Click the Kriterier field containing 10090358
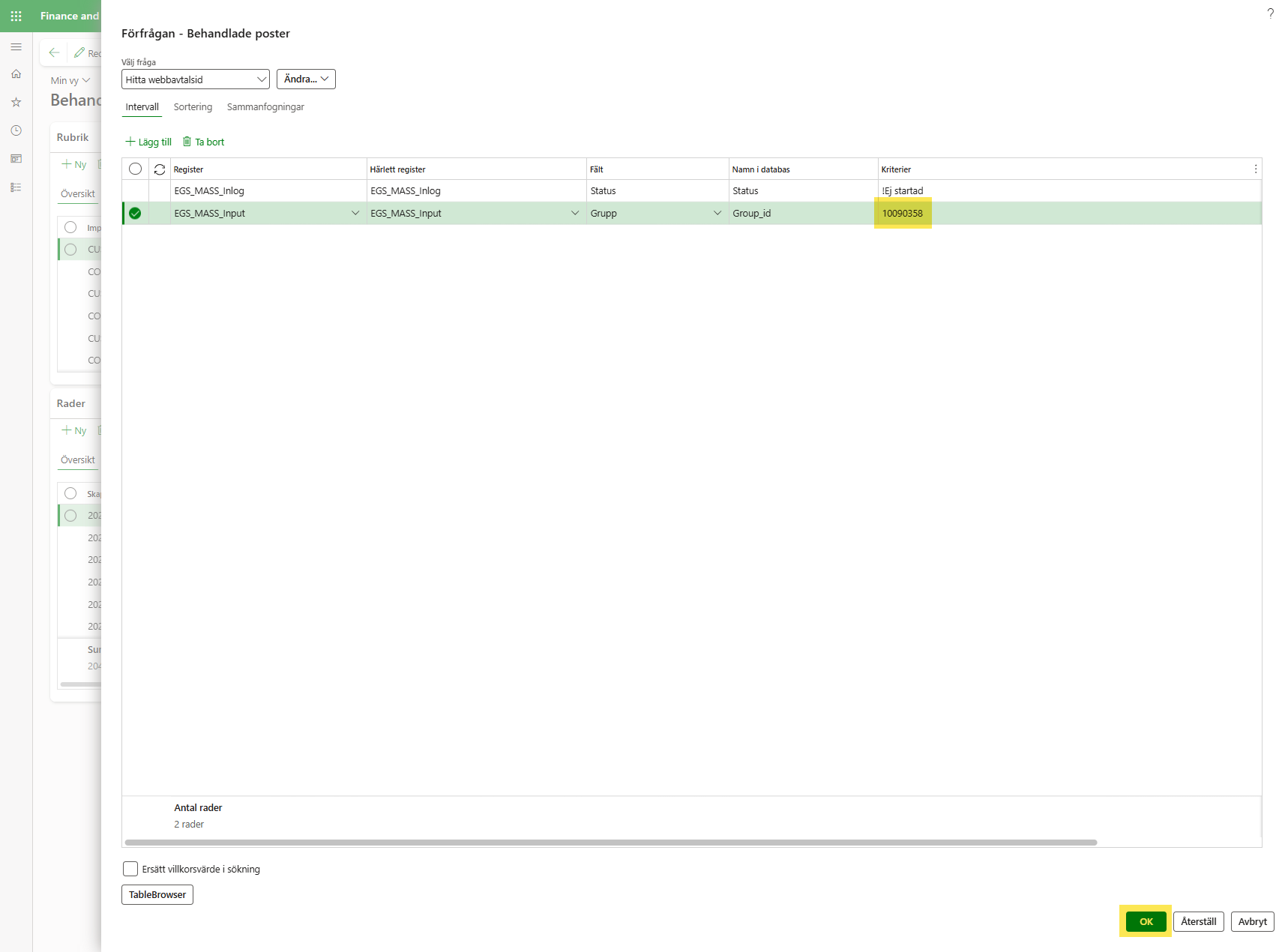 coord(903,214)
